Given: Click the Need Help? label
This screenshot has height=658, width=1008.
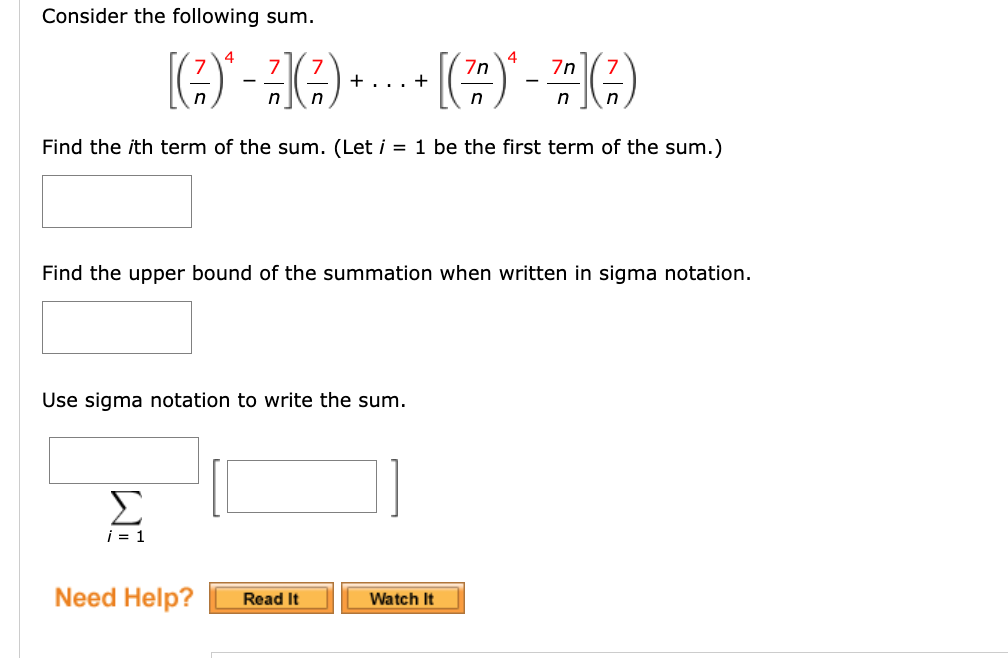Looking at the screenshot, I should (122, 597).
